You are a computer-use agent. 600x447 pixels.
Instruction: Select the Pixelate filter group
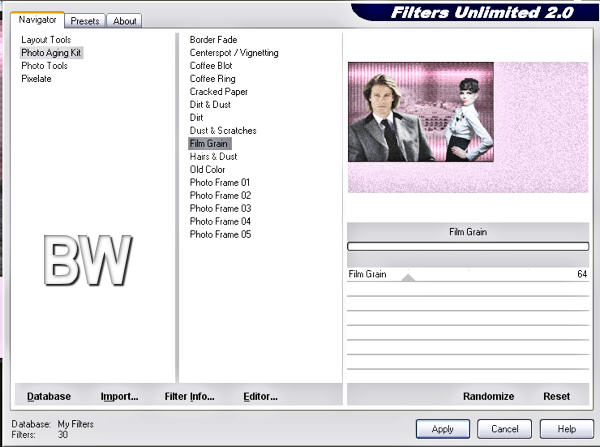(36, 79)
